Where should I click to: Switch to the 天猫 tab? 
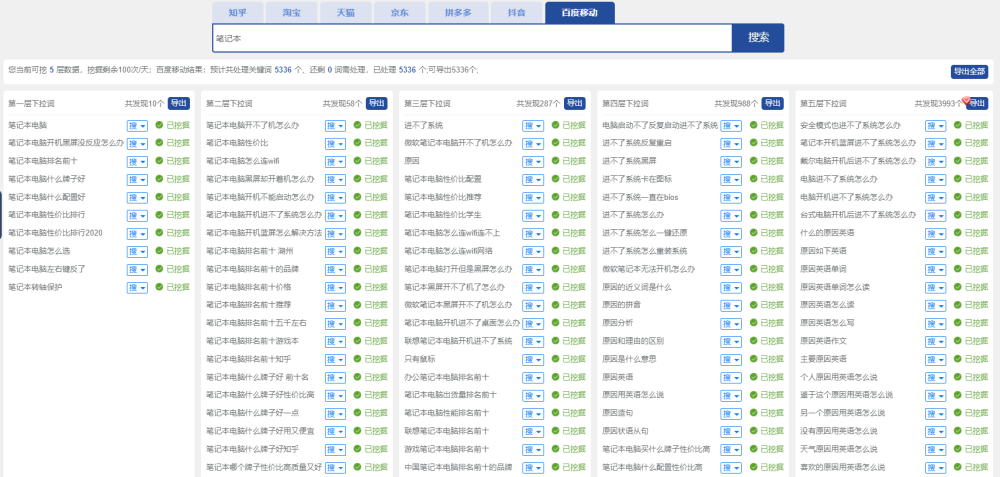(x=346, y=13)
